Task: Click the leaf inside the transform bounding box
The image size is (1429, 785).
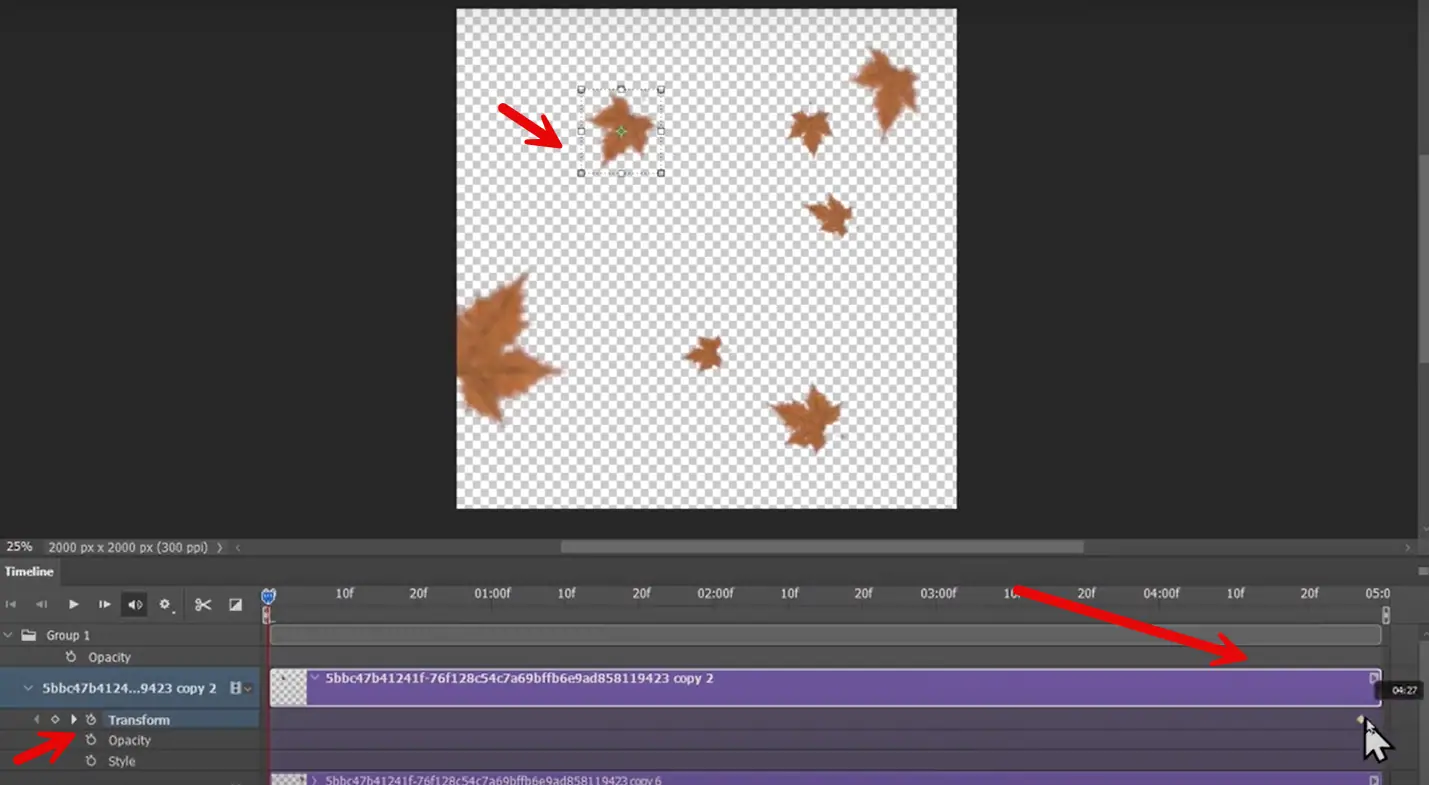Action: pyautogui.click(x=621, y=129)
